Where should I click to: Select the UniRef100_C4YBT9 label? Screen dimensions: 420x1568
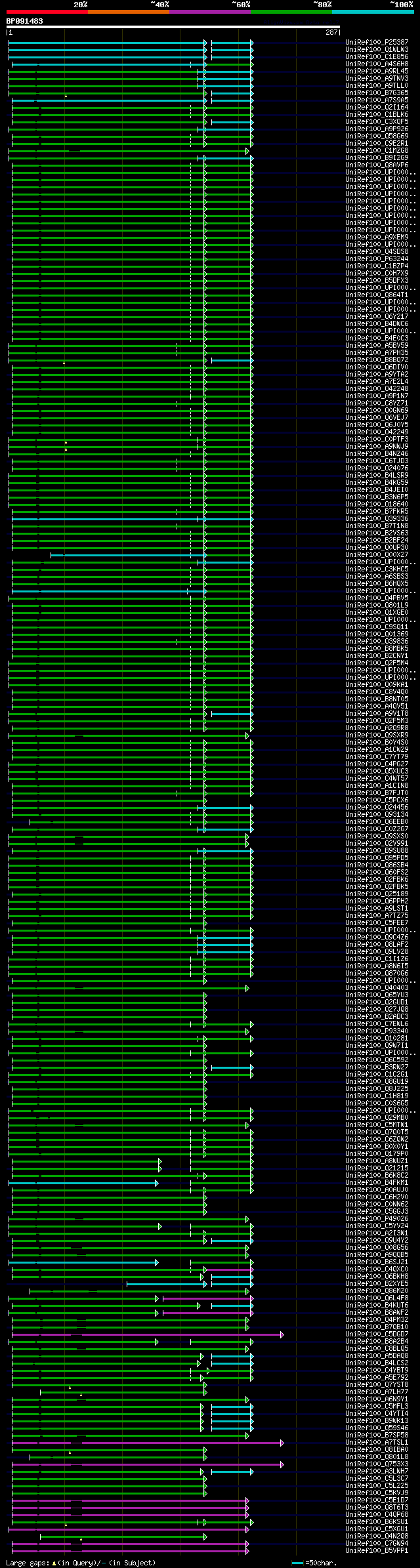point(377,1371)
